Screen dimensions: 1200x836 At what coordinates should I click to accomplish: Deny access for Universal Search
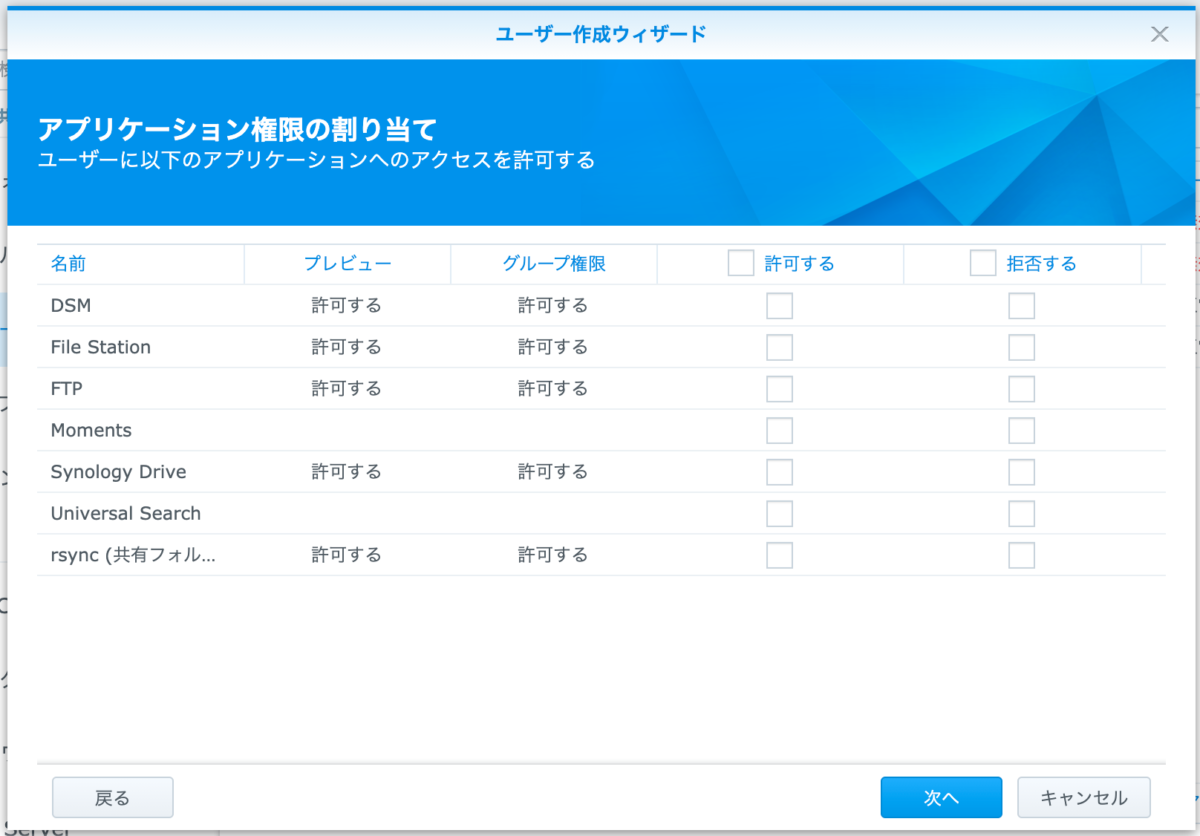coord(1022,513)
